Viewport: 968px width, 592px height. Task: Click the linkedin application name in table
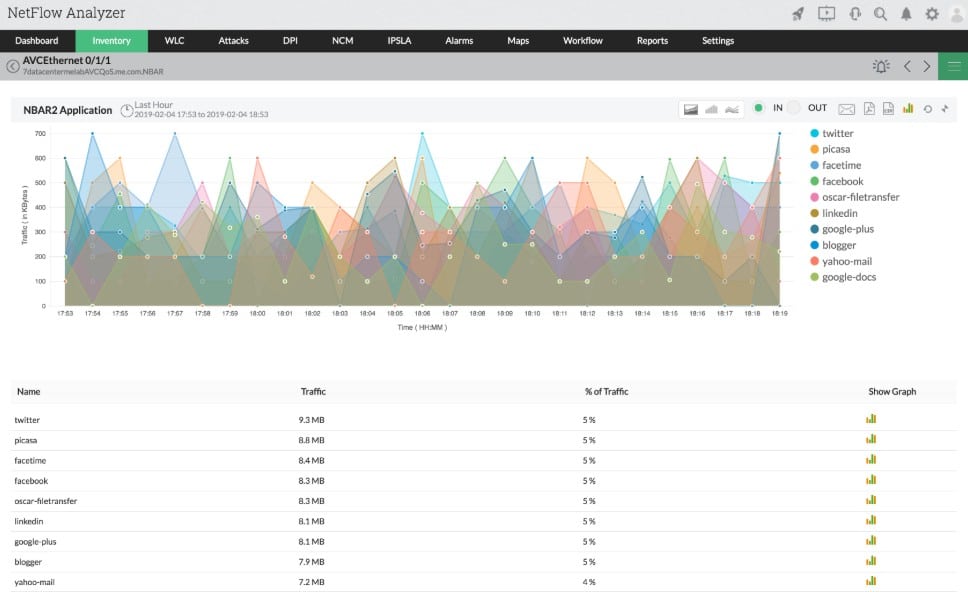pyautogui.click(x=29, y=522)
